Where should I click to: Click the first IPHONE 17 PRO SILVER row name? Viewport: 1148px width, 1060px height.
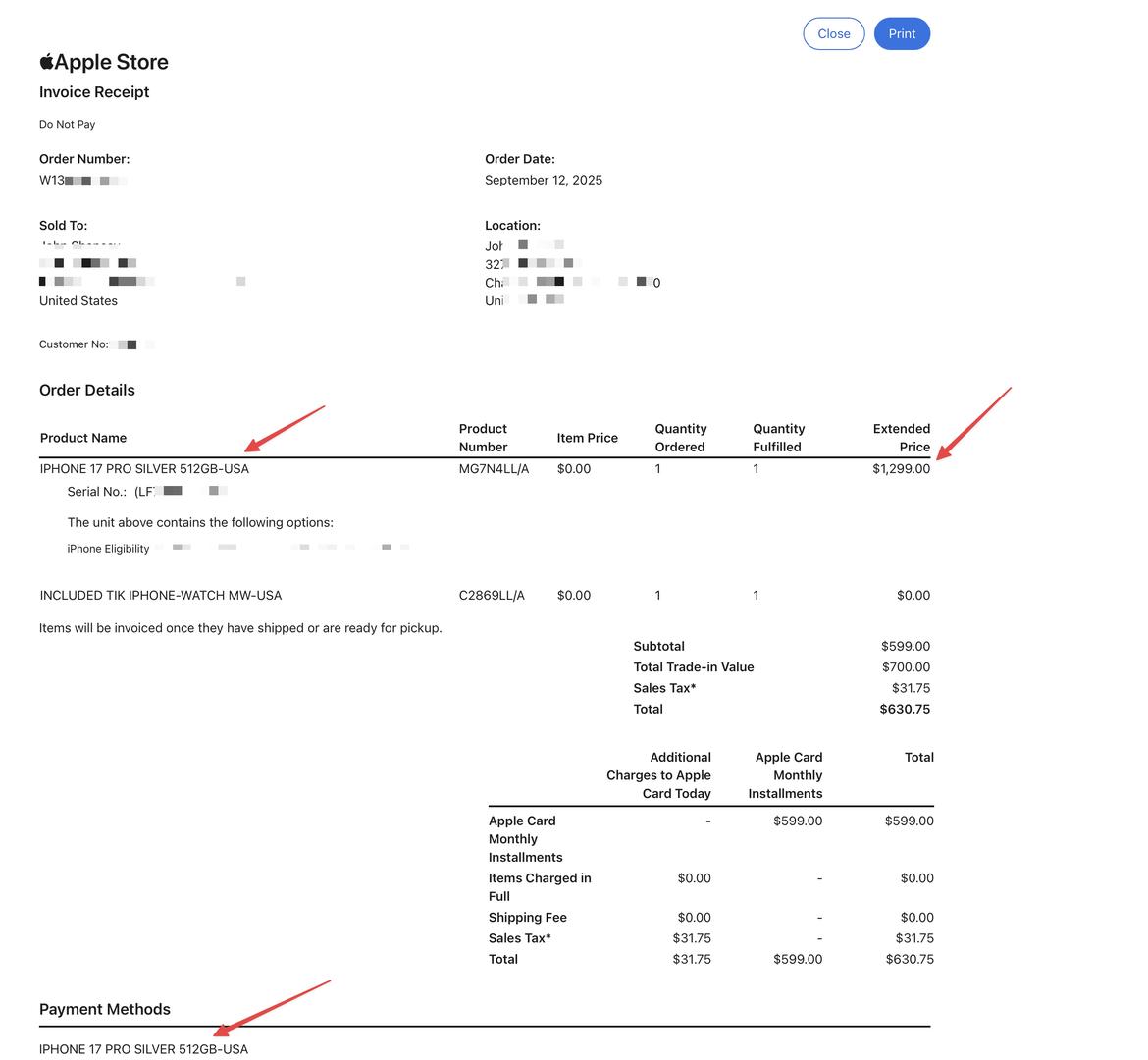(144, 469)
